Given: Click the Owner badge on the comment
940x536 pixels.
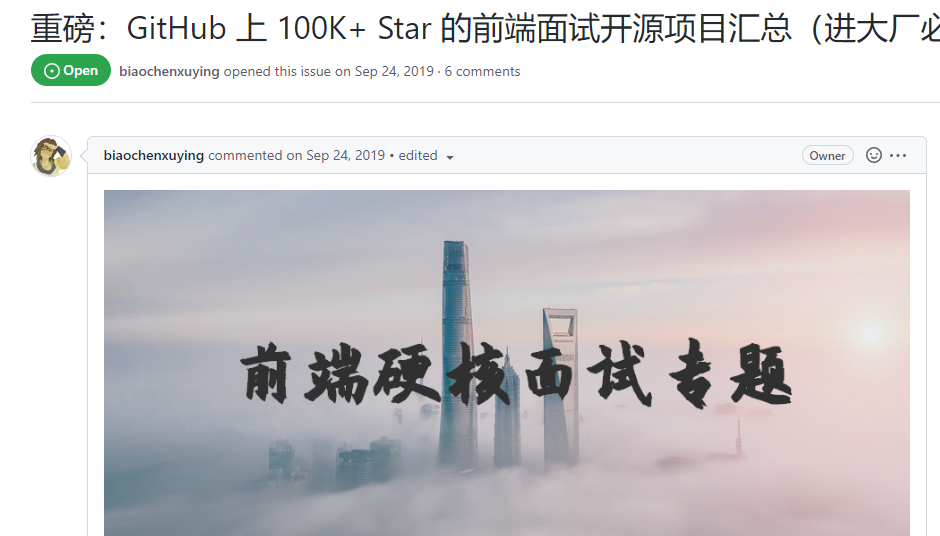Looking at the screenshot, I should 827,155.
